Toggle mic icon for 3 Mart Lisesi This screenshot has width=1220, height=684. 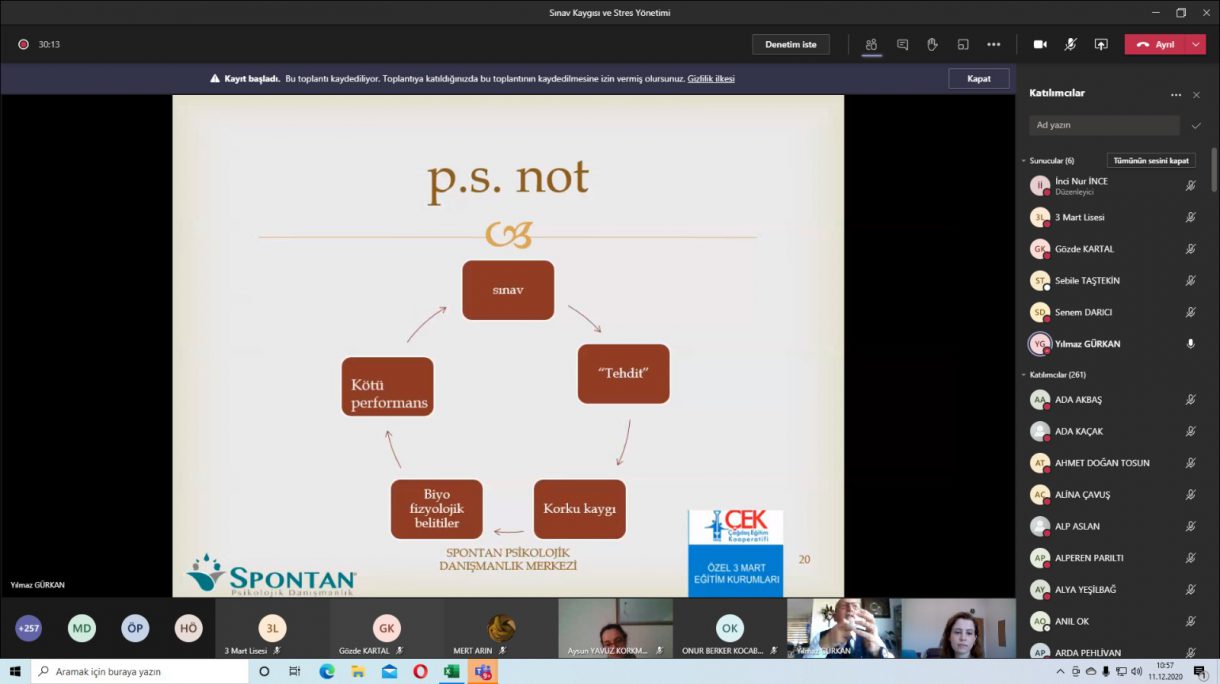click(1191, 217)
